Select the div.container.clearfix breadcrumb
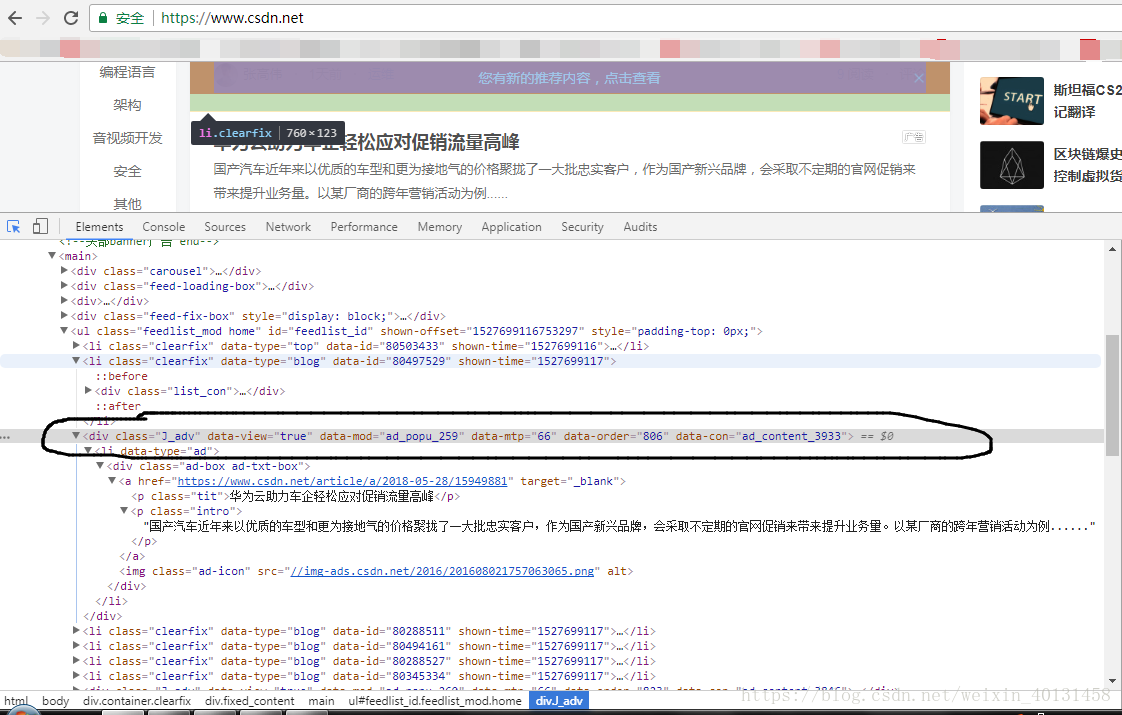The height and width of the screenshot is (715, 1122). [137, 701]
